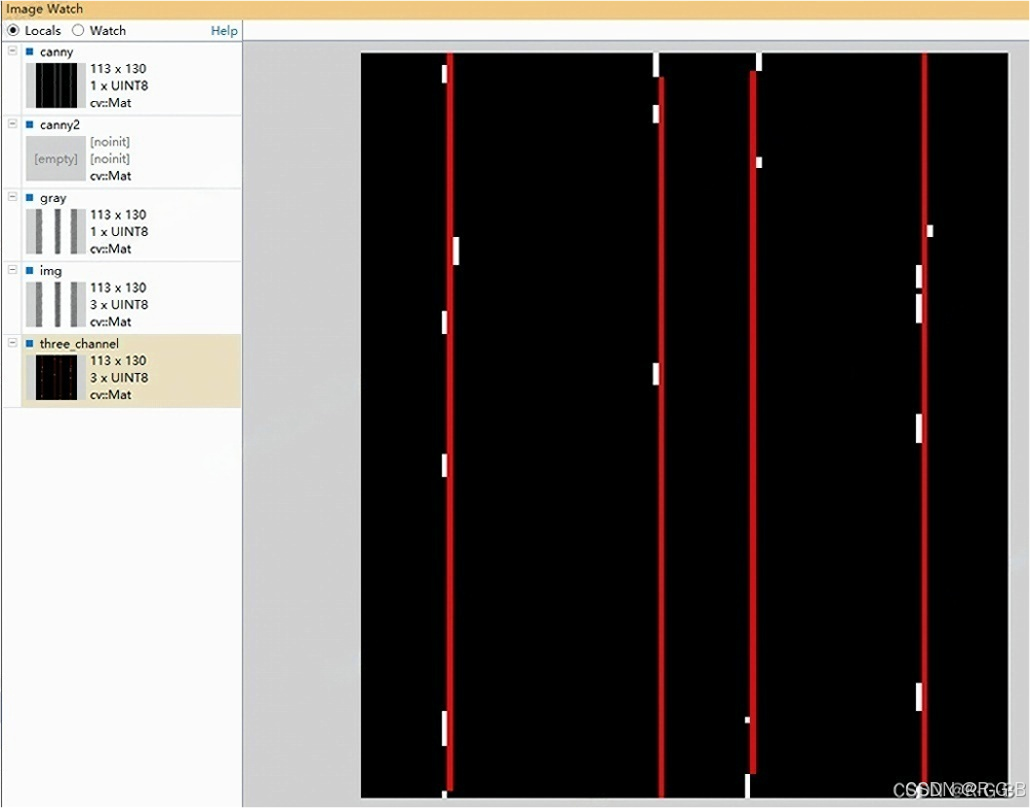
Task: Click "3 x UINT8" under three_channel
Action: click(119, 377)
